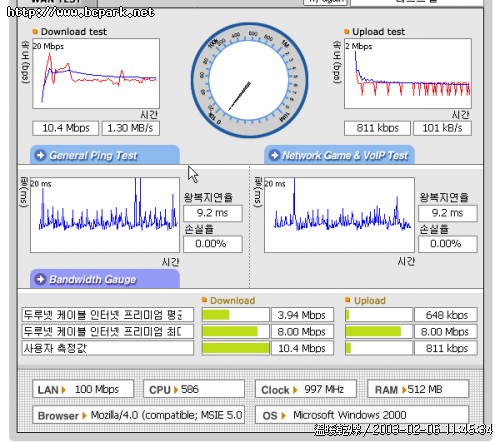The image size is (500, 442).
Task: Click the orange arrow after CPU label
Action: (x=176, y=390)
